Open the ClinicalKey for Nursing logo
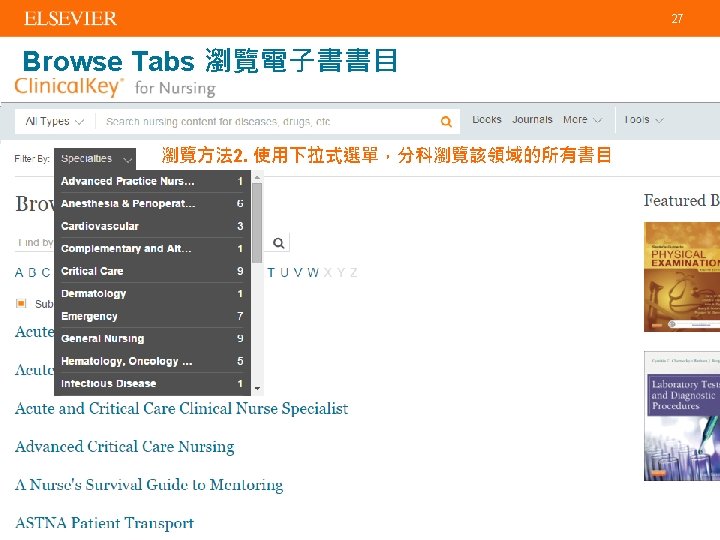 pos(115,87)
